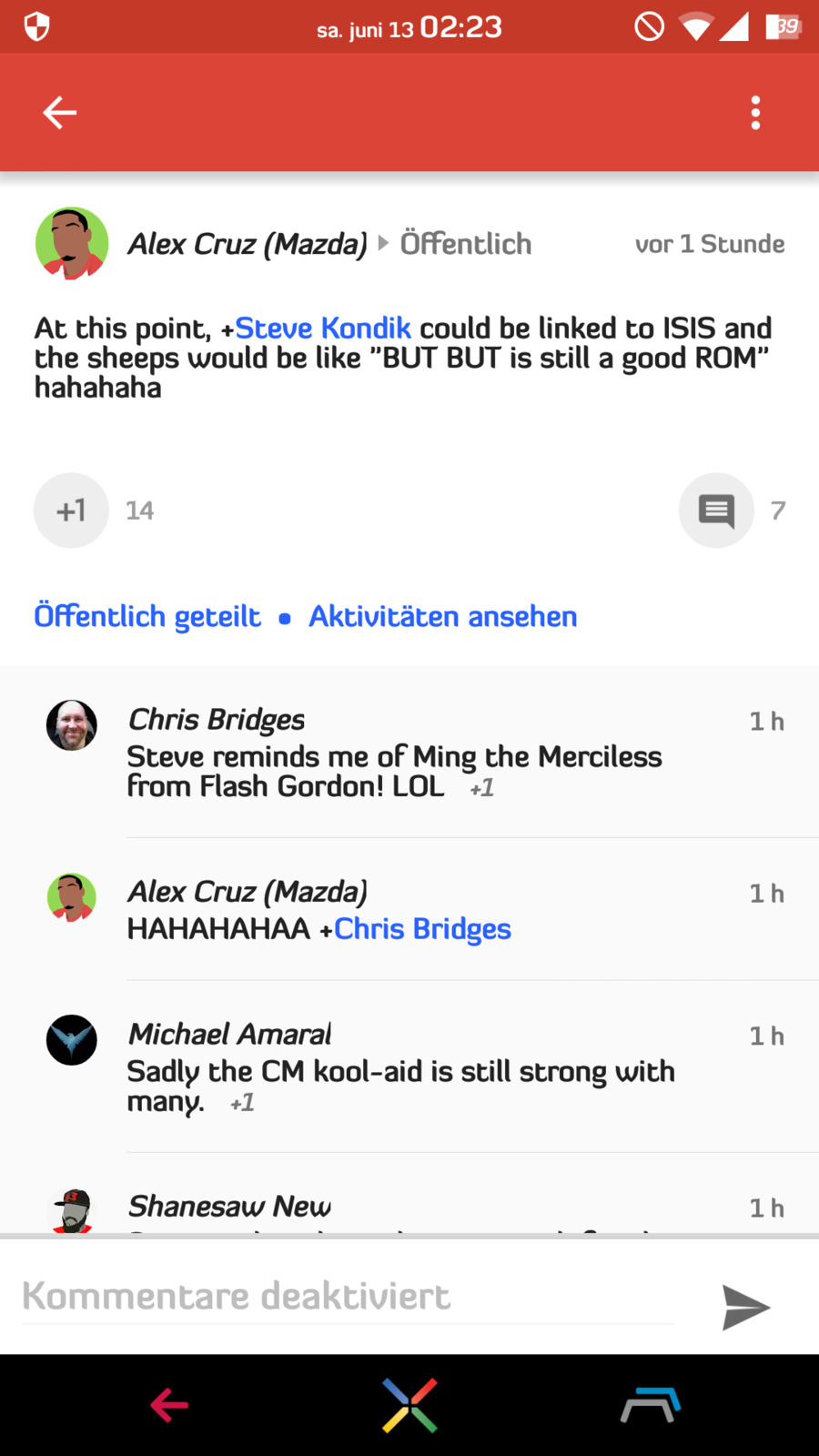
Task: Tap the +Chris Bridges mention in the comment
Action: (415, 929)
